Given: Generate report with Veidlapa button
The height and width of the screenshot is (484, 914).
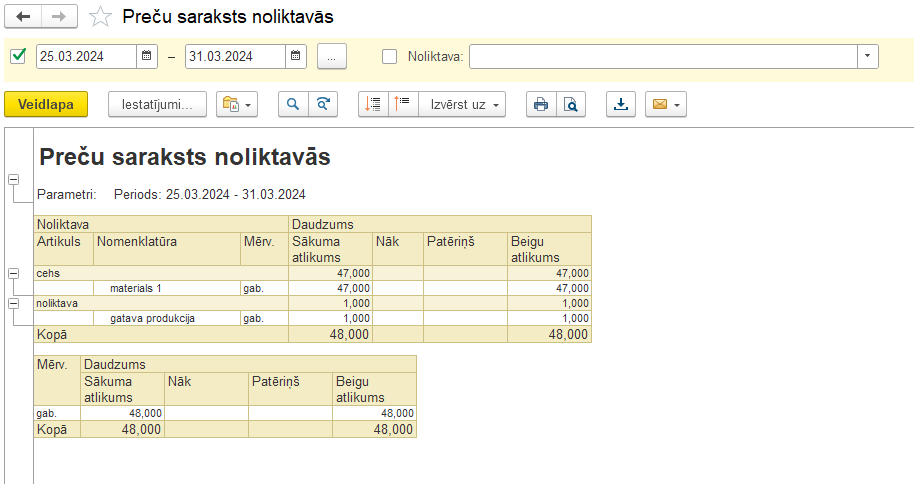Looking at the screenshot, I should point(46,104).
